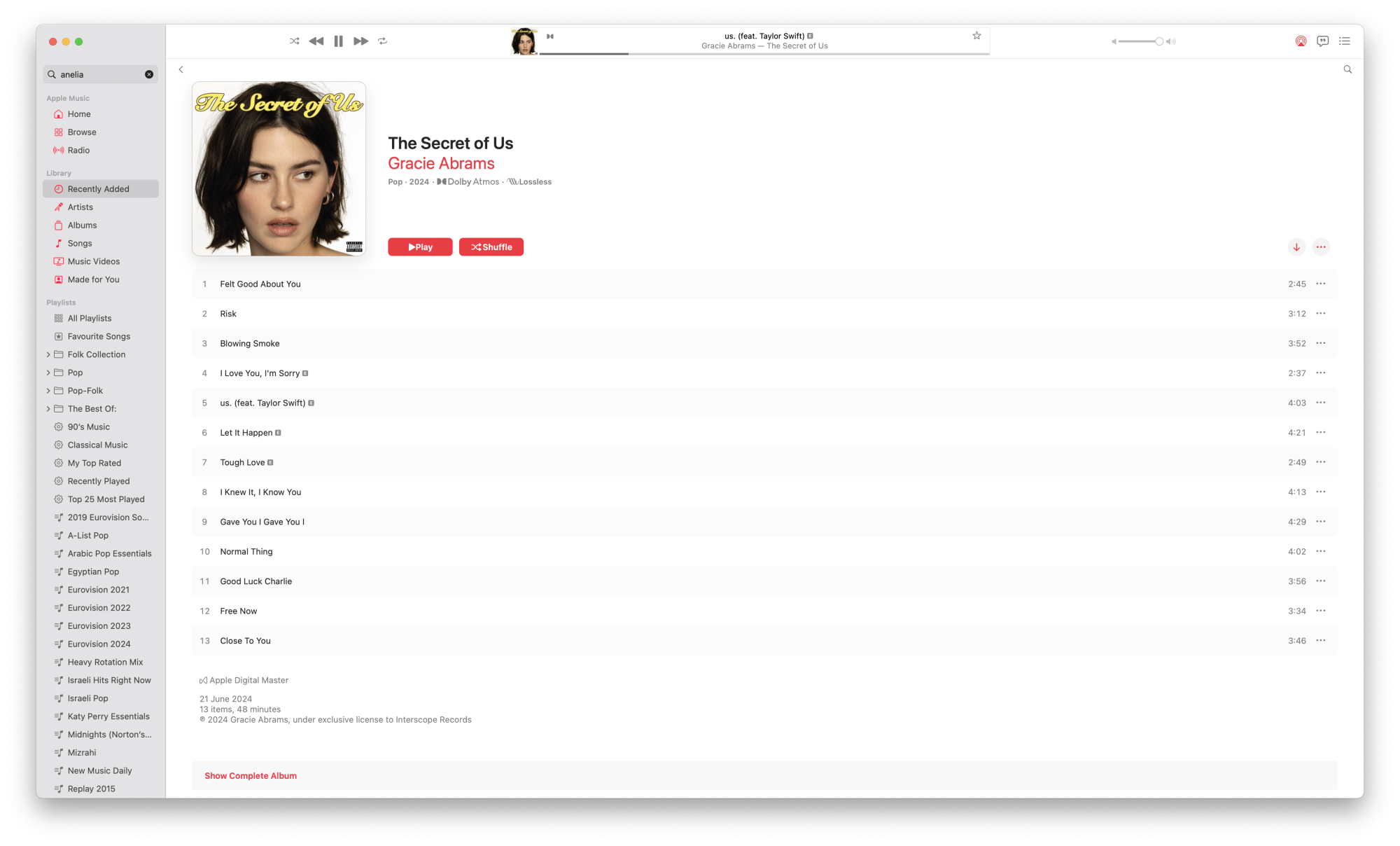The height and width of the screenshot is (846, 1400).
Task: Open more options for Close To You
Action: pyautogui.click(x=1321, y=641)
